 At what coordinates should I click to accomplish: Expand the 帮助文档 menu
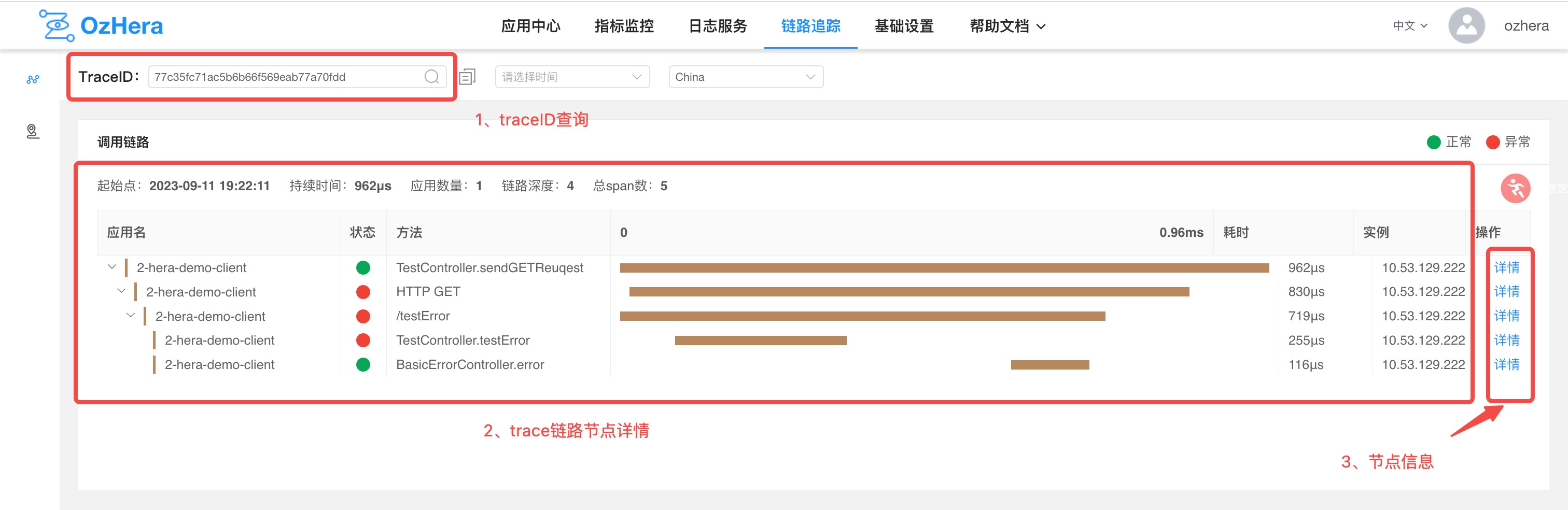[1007, 26]
